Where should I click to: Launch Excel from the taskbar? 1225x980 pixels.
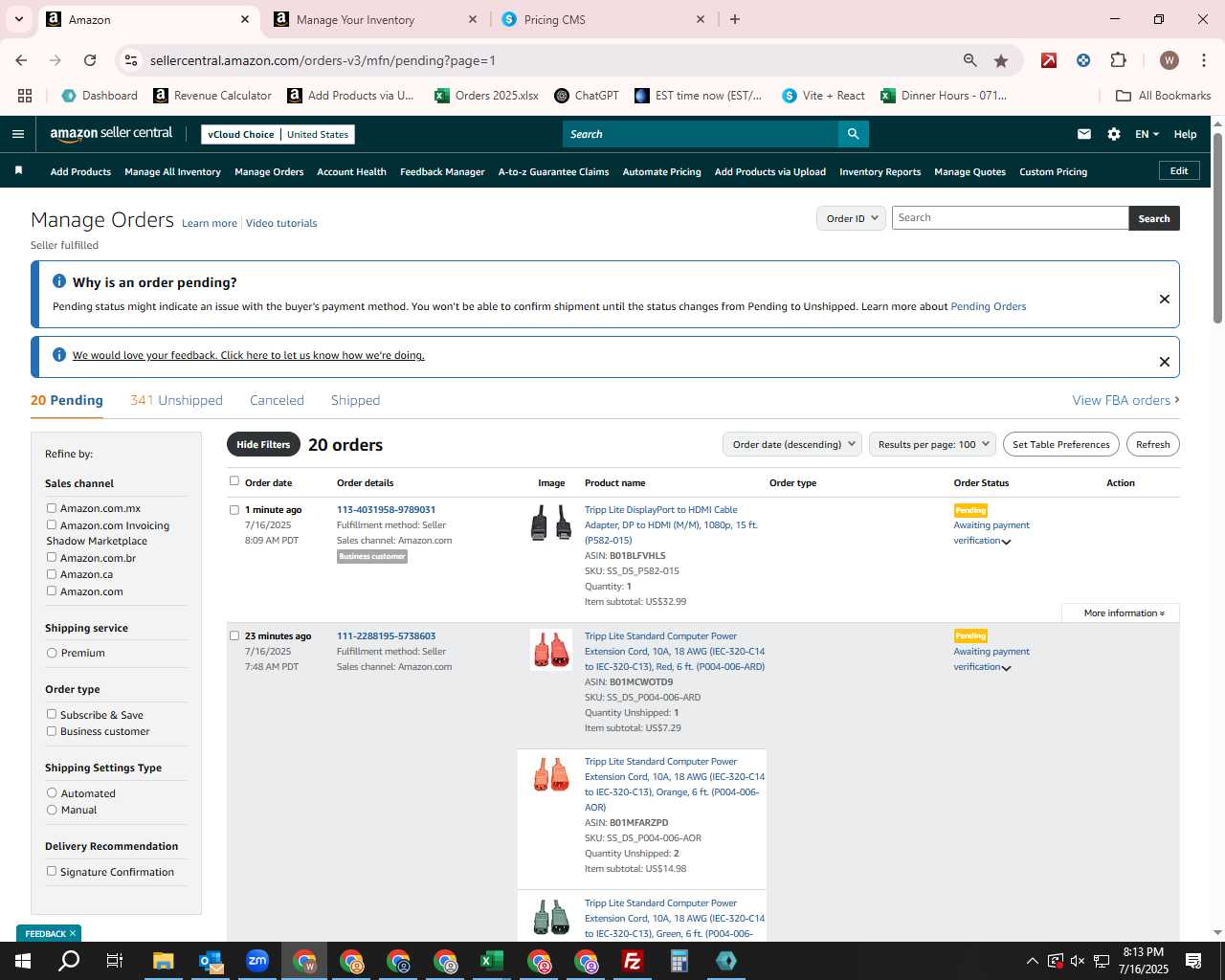[x=492, y=961]
